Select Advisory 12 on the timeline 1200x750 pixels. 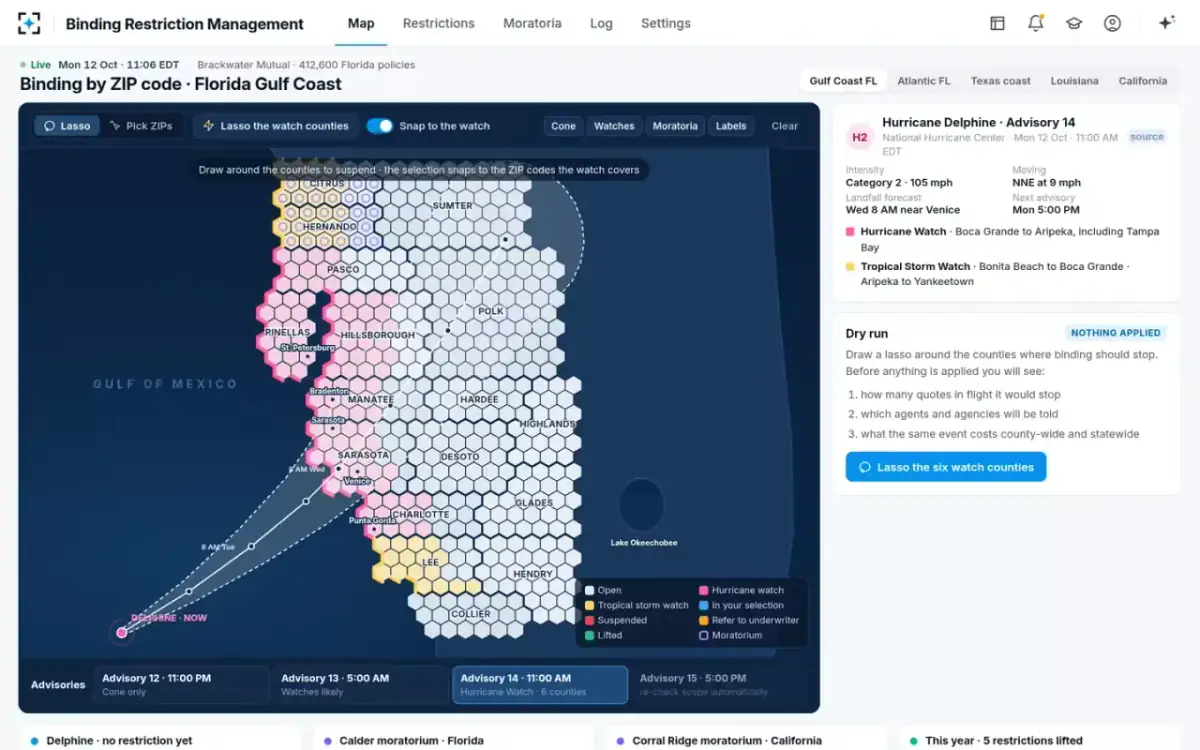click(x=181, y=685)
